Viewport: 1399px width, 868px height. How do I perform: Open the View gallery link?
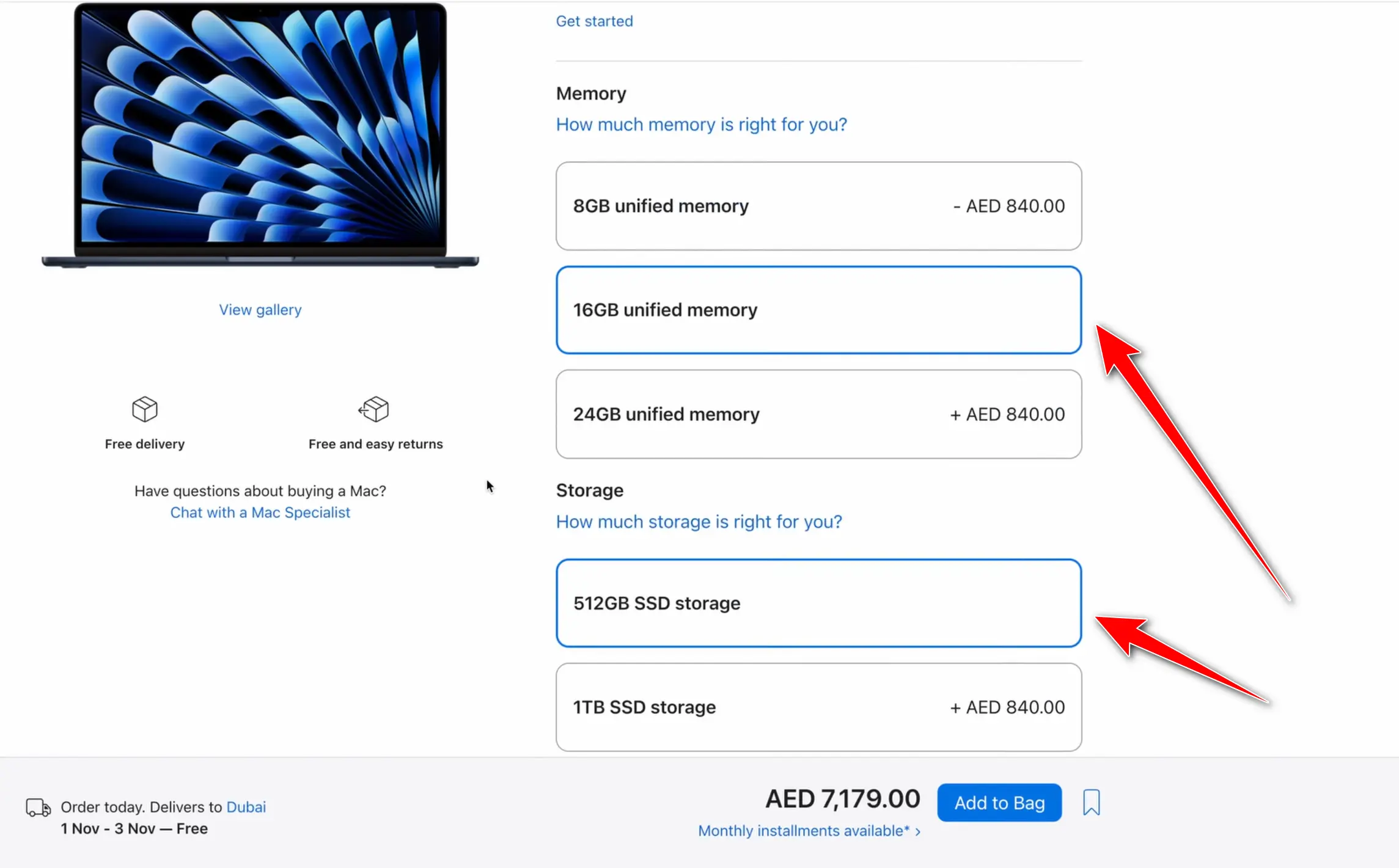[260, 310]
